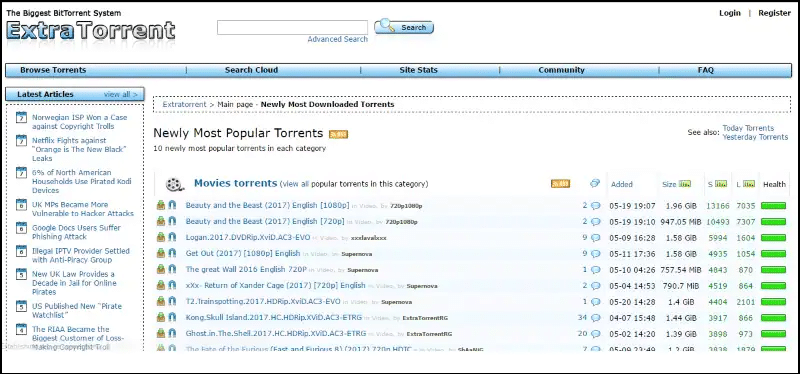
Task: Click 'view all' in Movies category
Action: coord(295,184)
